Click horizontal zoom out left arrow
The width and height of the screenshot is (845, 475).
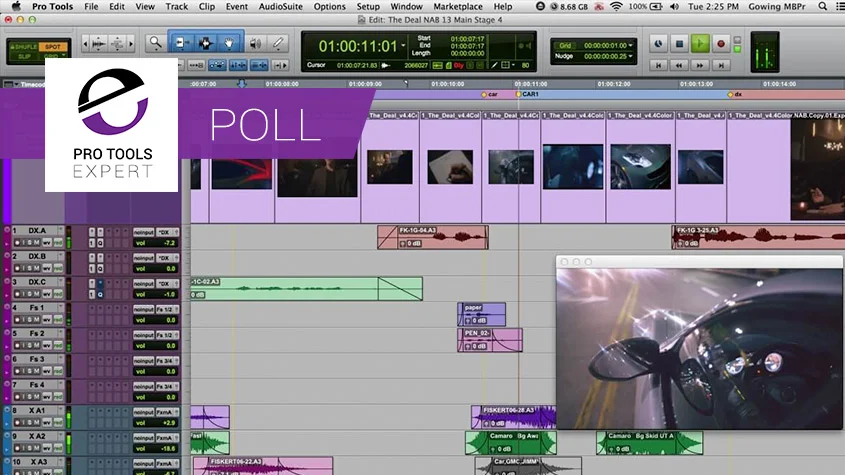85,44
